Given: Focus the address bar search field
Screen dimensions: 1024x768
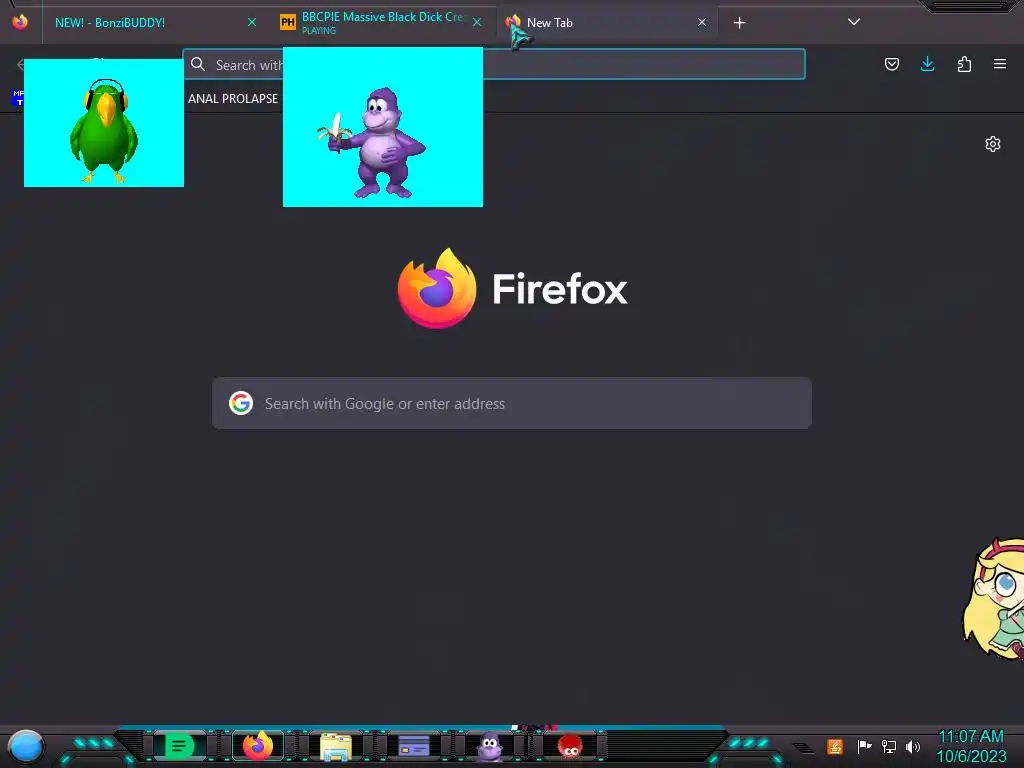Looking at the screenshot, I should 494,64.
